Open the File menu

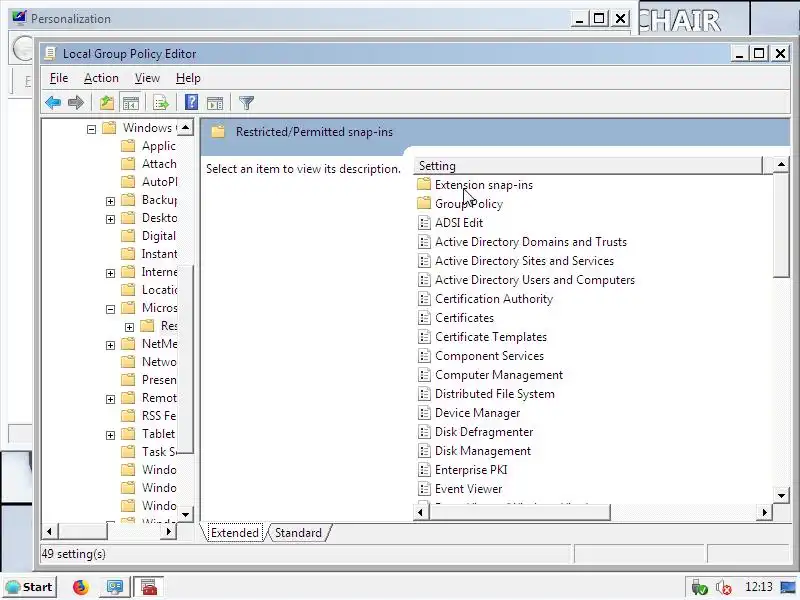(59, 78)
